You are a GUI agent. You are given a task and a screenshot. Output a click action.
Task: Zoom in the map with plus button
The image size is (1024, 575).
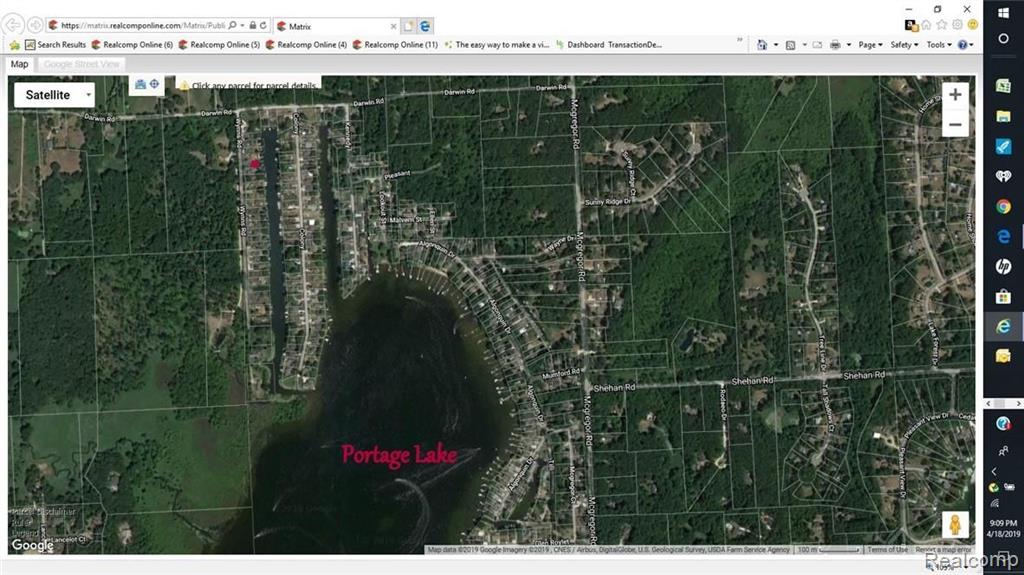click(955, 95)
